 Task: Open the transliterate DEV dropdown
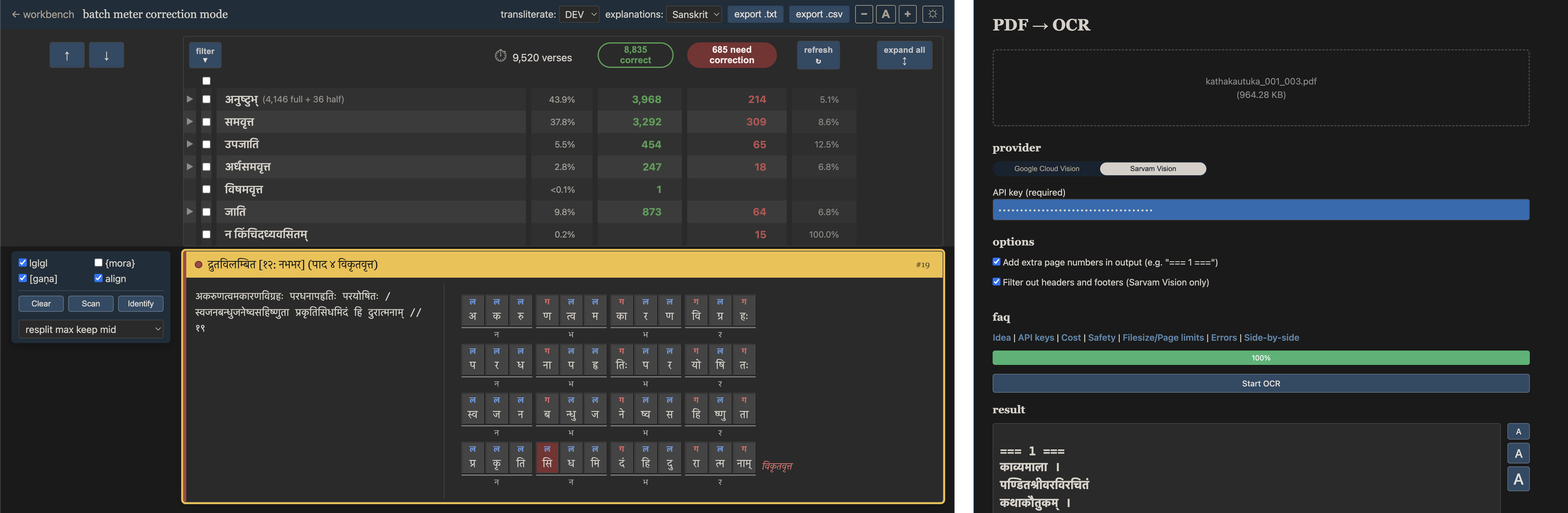point(579,14)
